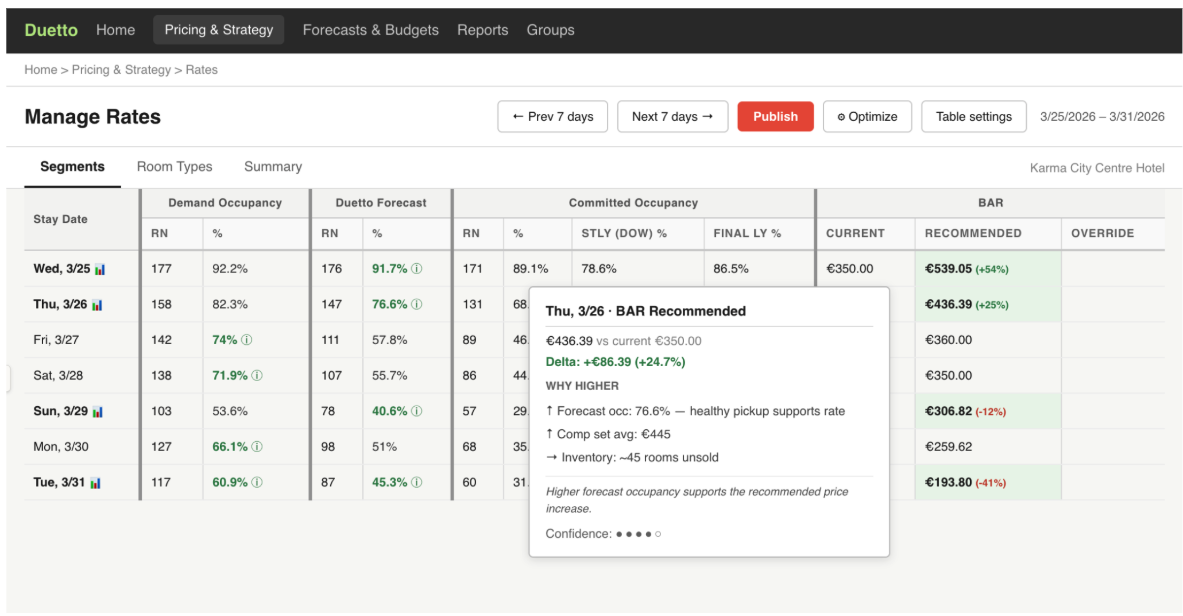Click info icon beside 74% demand
This screenshot has height=616, width=1183.
coord(246,340)
